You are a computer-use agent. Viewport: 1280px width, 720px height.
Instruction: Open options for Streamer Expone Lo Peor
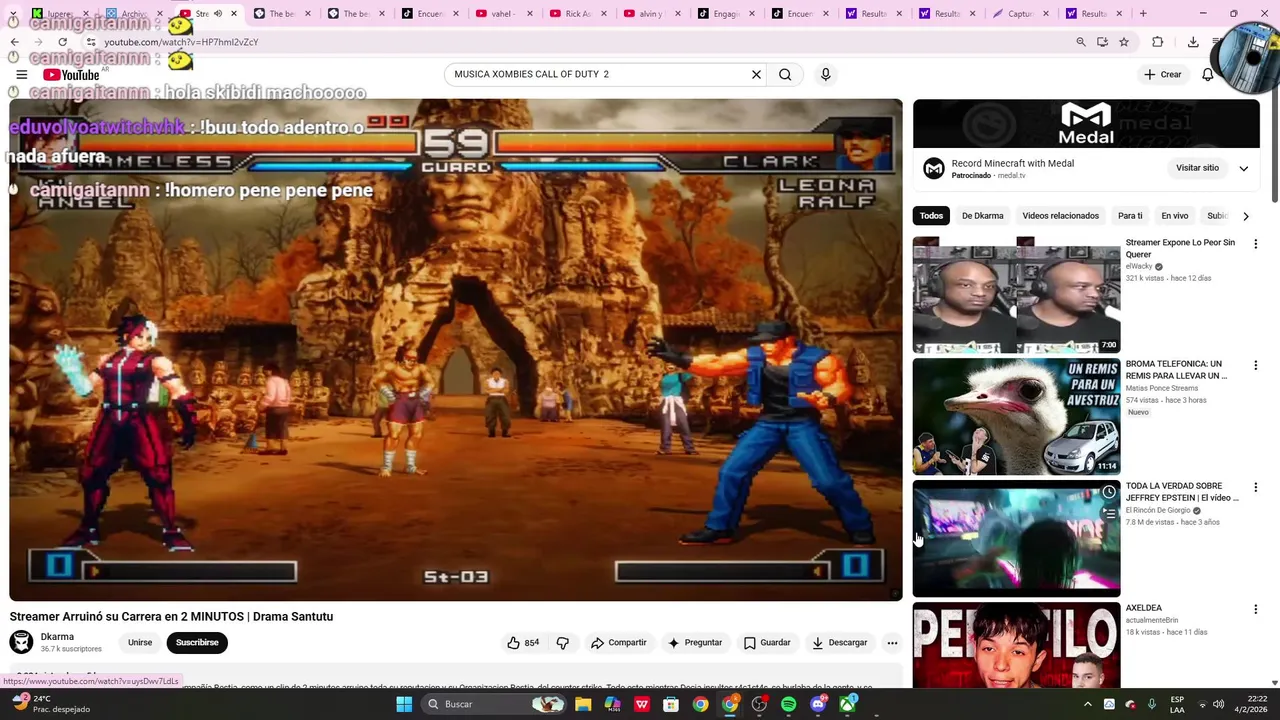(1255, 244)
